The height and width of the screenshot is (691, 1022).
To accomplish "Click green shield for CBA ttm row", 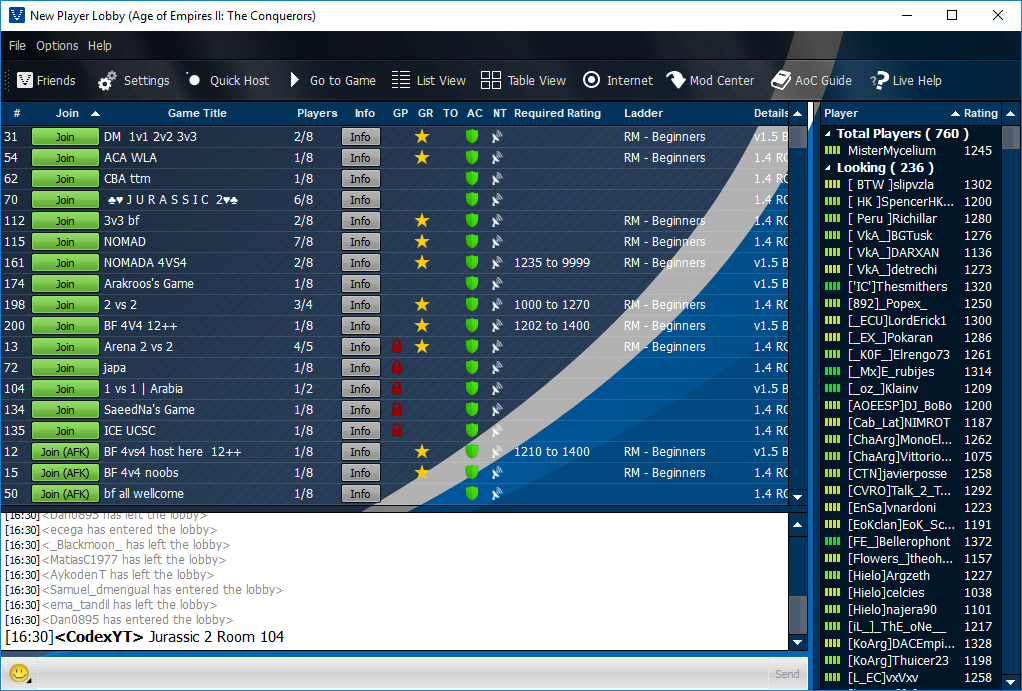I will (x=472, y=179).
